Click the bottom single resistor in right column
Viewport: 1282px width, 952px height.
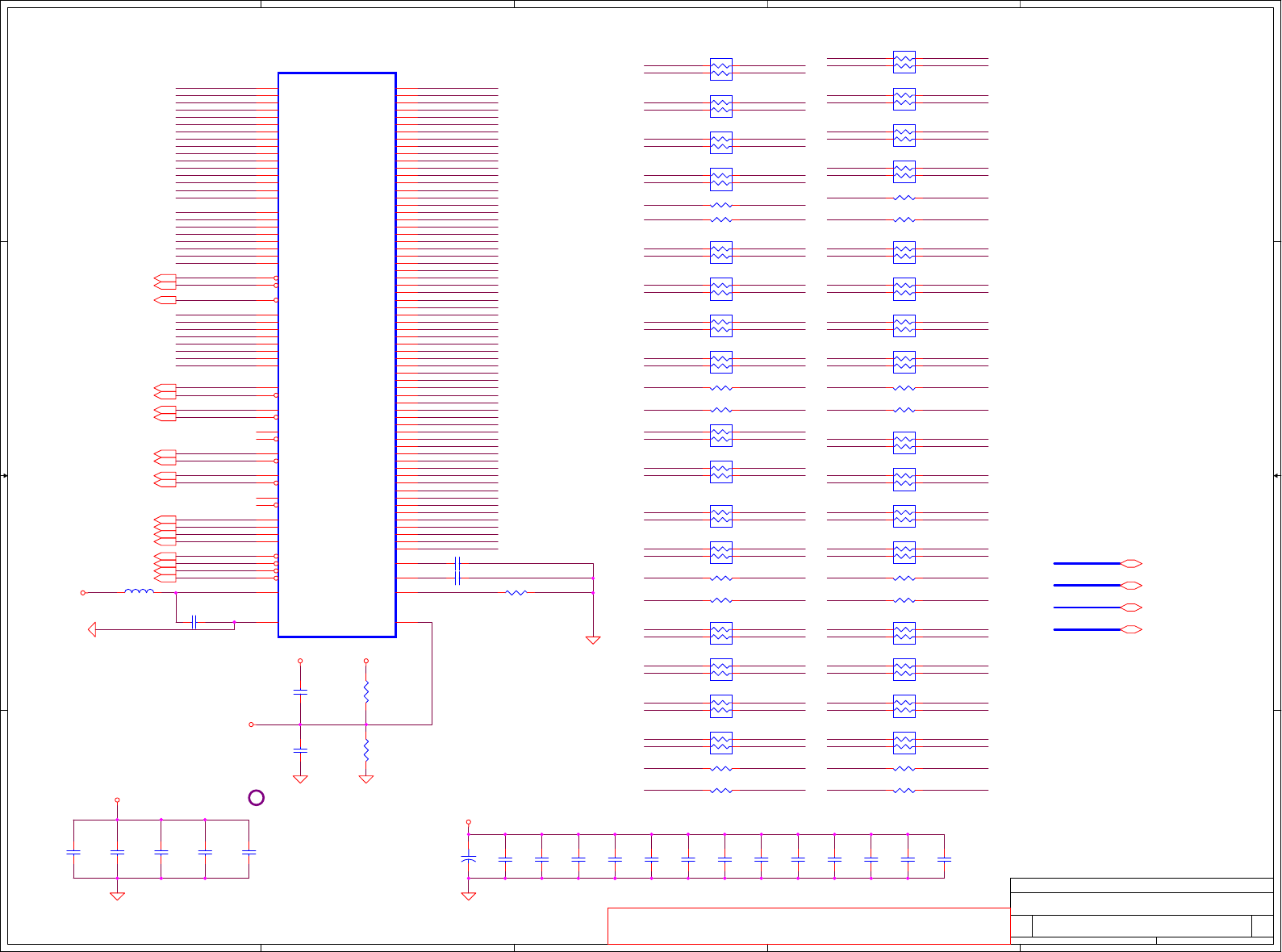point(904,791)
